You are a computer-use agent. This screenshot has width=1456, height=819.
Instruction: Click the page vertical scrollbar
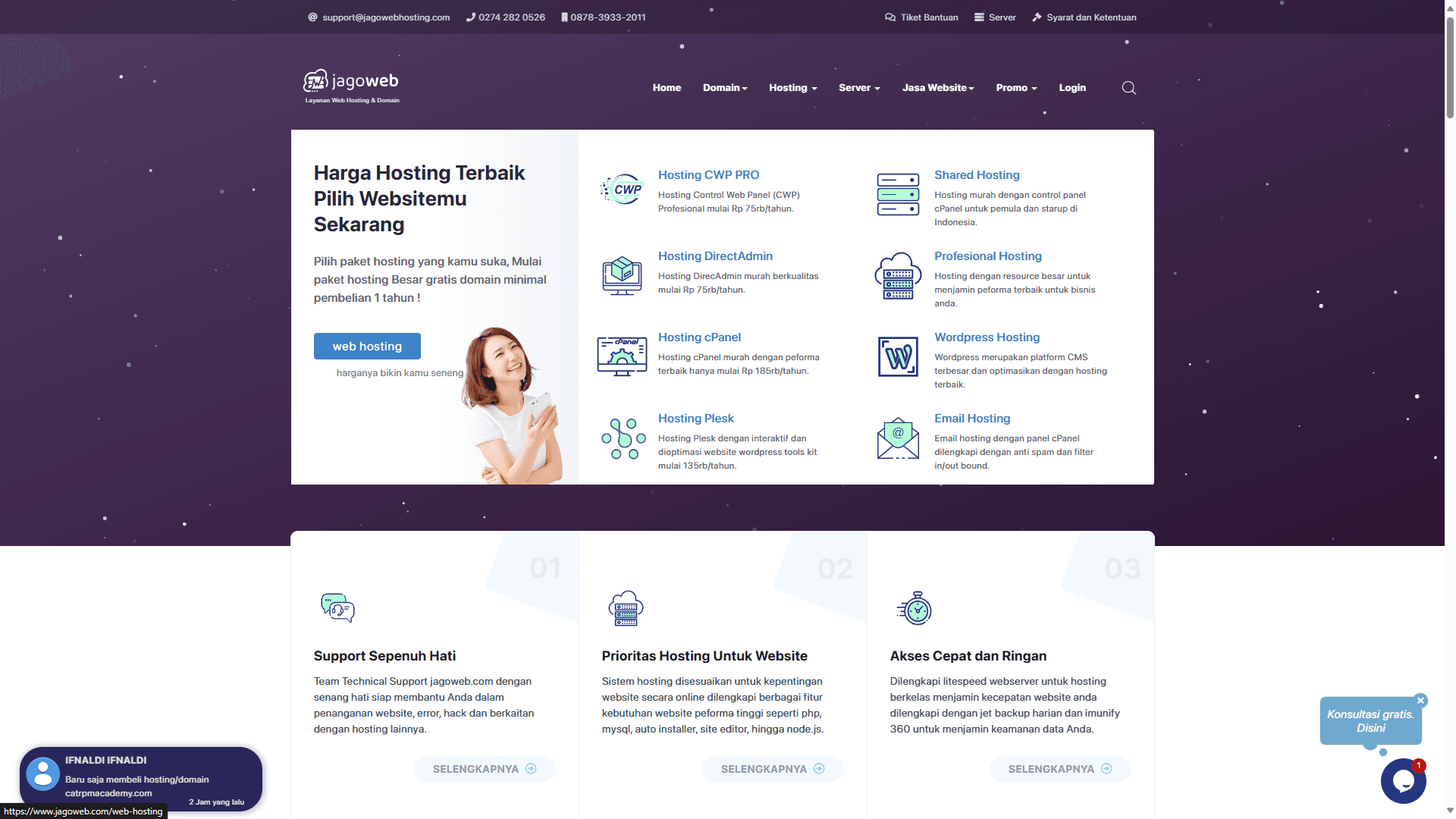pyautogui.click(x=1450, y=68)
